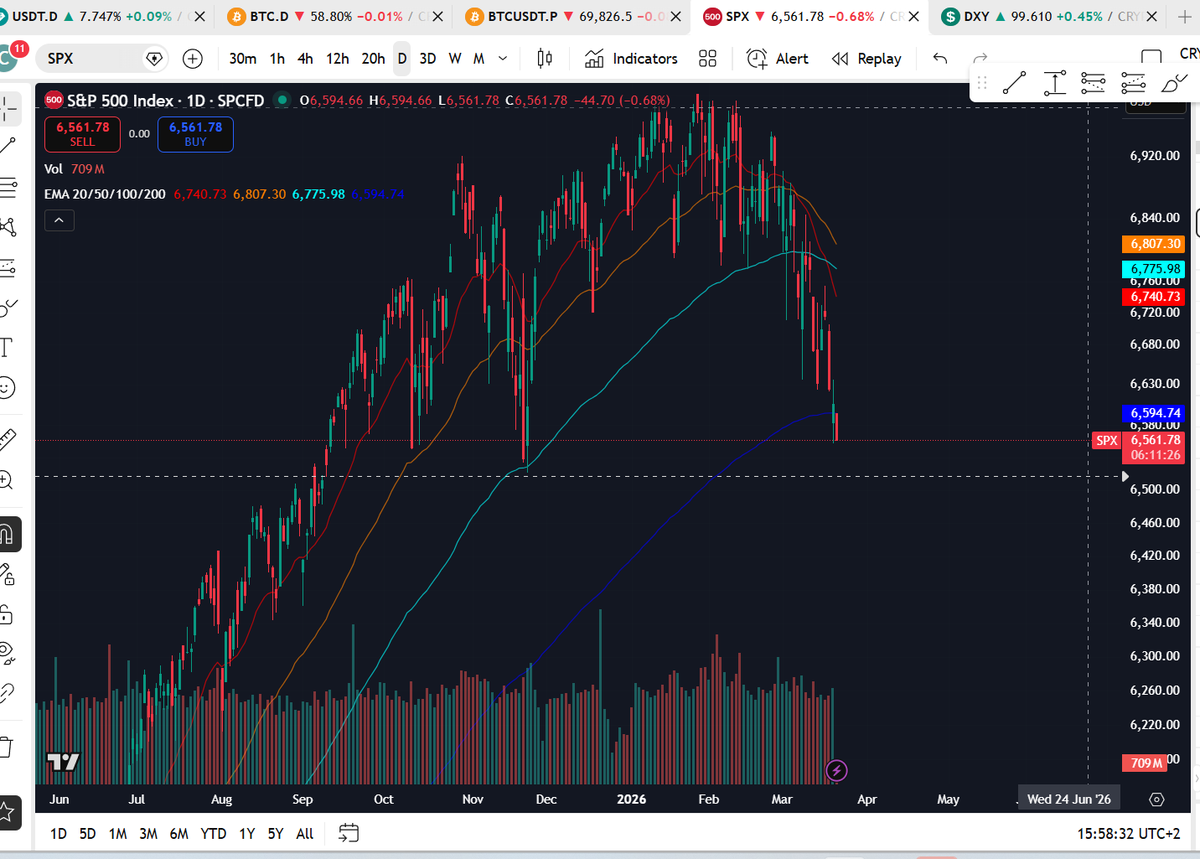Switch to the 12h timeframe
1200x859 pixels.
338,59
